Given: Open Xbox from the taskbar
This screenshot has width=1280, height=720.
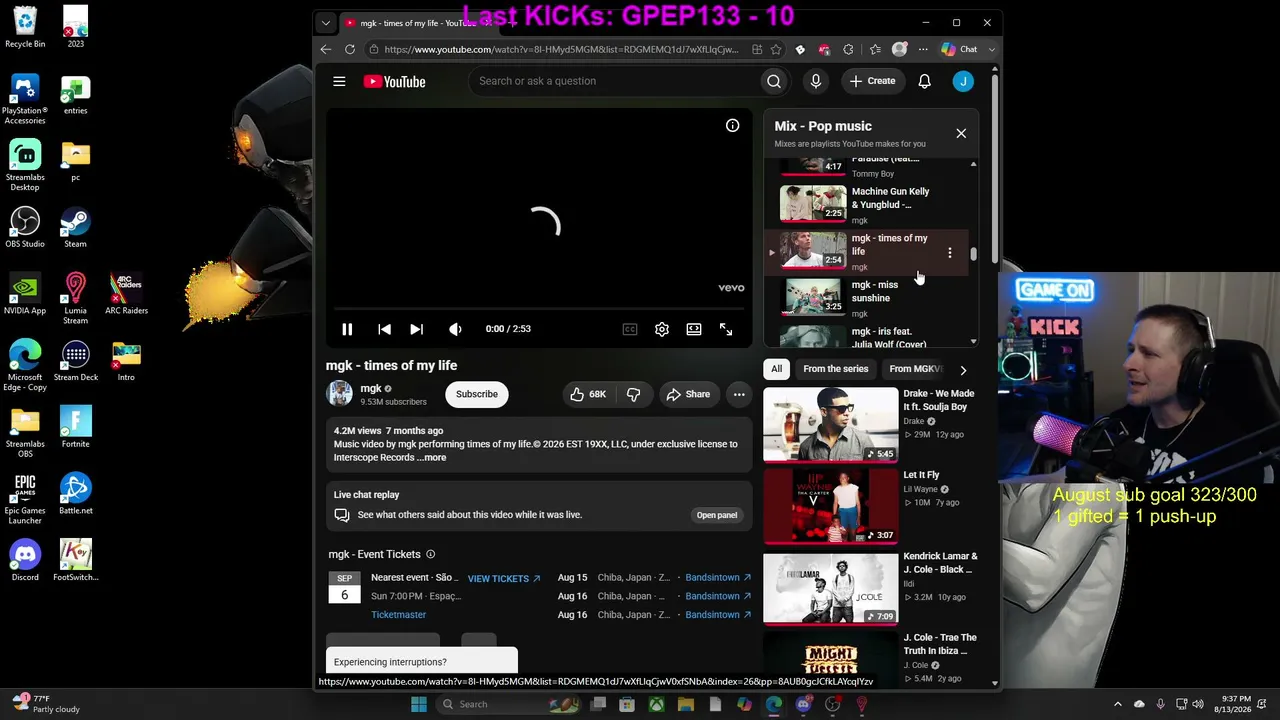Looking at the screenshot, I should pyautogui.click(x=656, y=704).
